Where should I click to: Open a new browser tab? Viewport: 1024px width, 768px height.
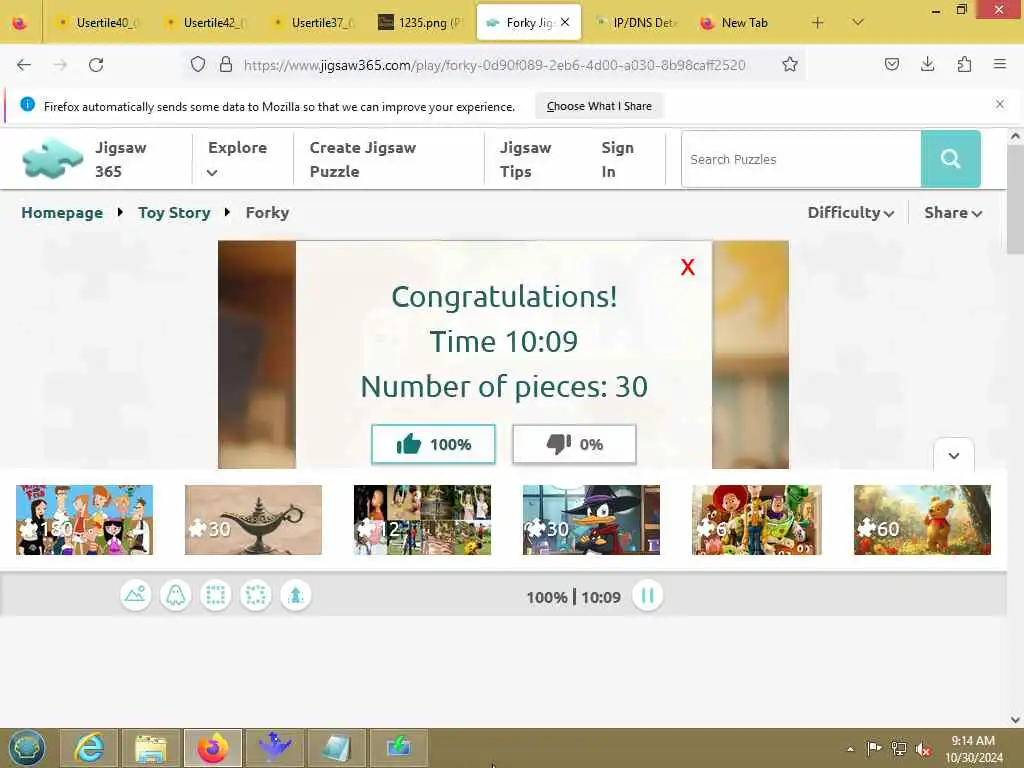point(817,23)
